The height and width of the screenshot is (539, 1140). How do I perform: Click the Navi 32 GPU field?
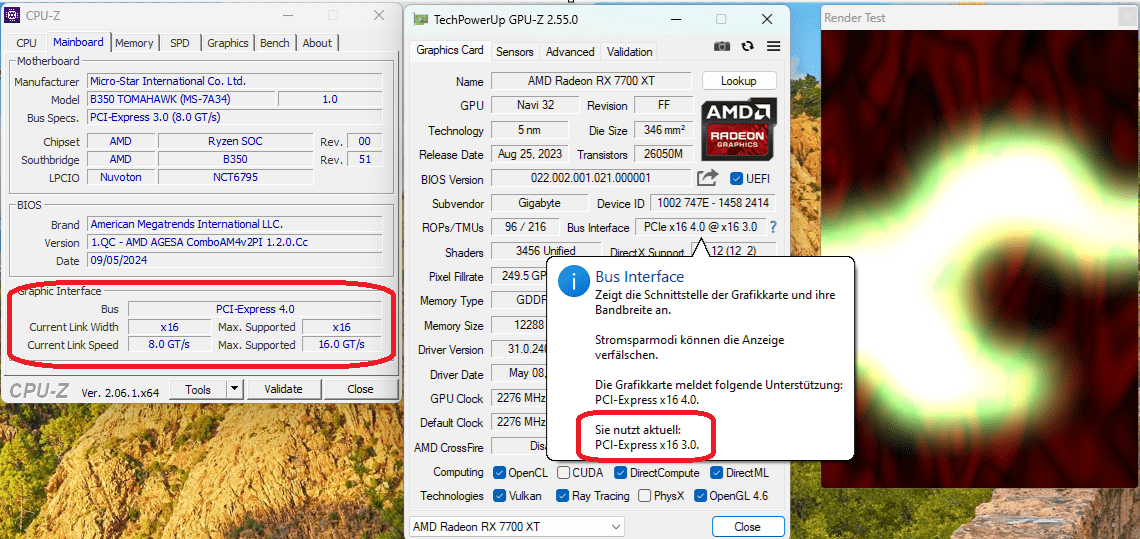tap(537, 105)
